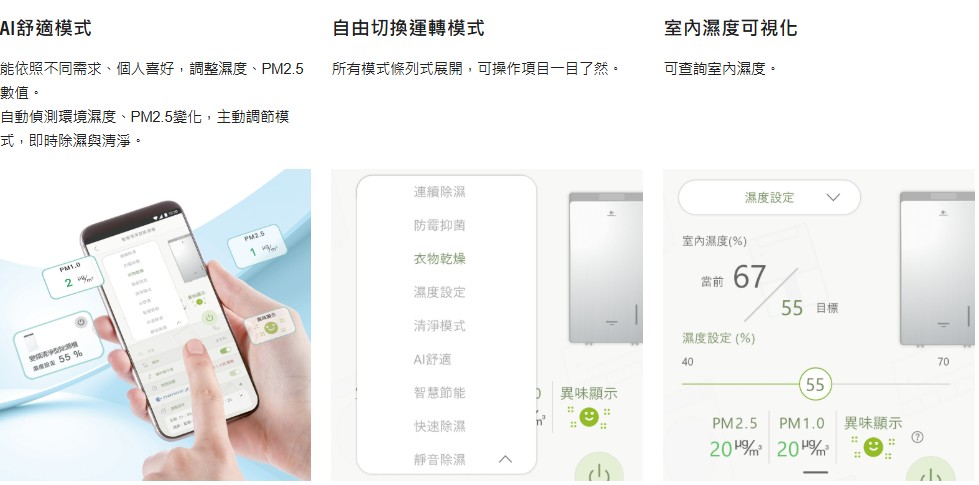The image size is (979, 485).
Task: Collapse the mode list with the up chevron
Action: pos(506,459)
